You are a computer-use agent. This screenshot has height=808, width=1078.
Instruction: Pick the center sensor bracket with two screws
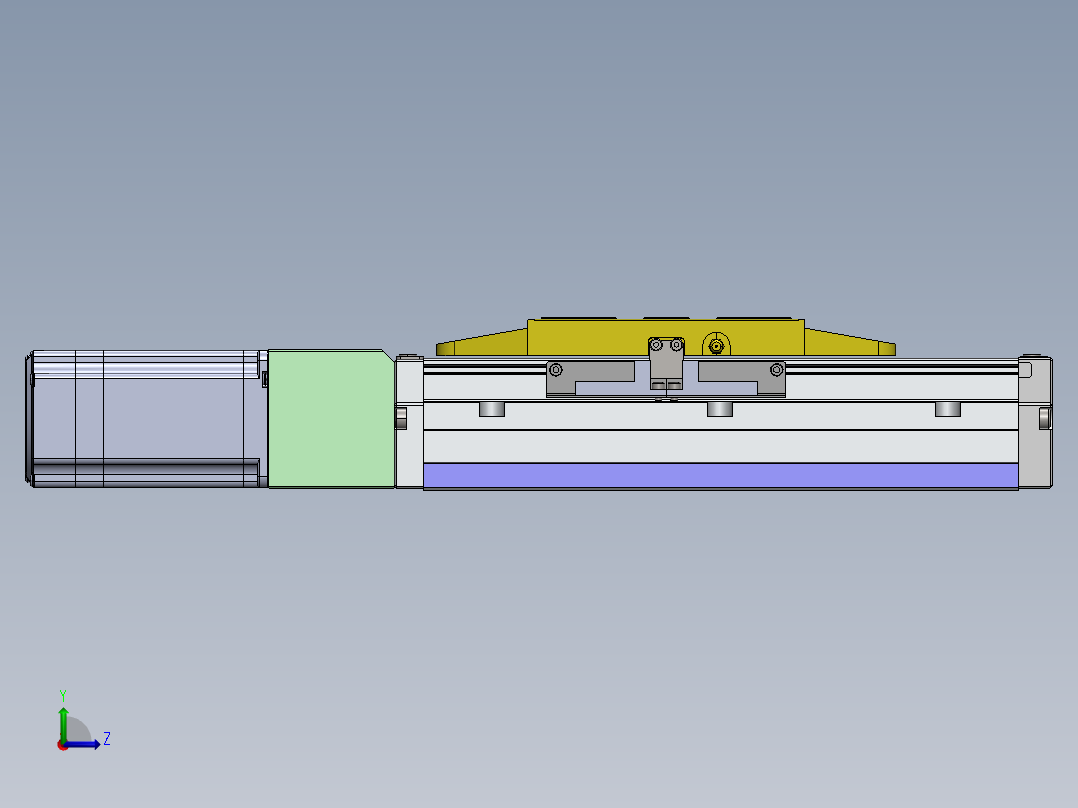[666, 363]
